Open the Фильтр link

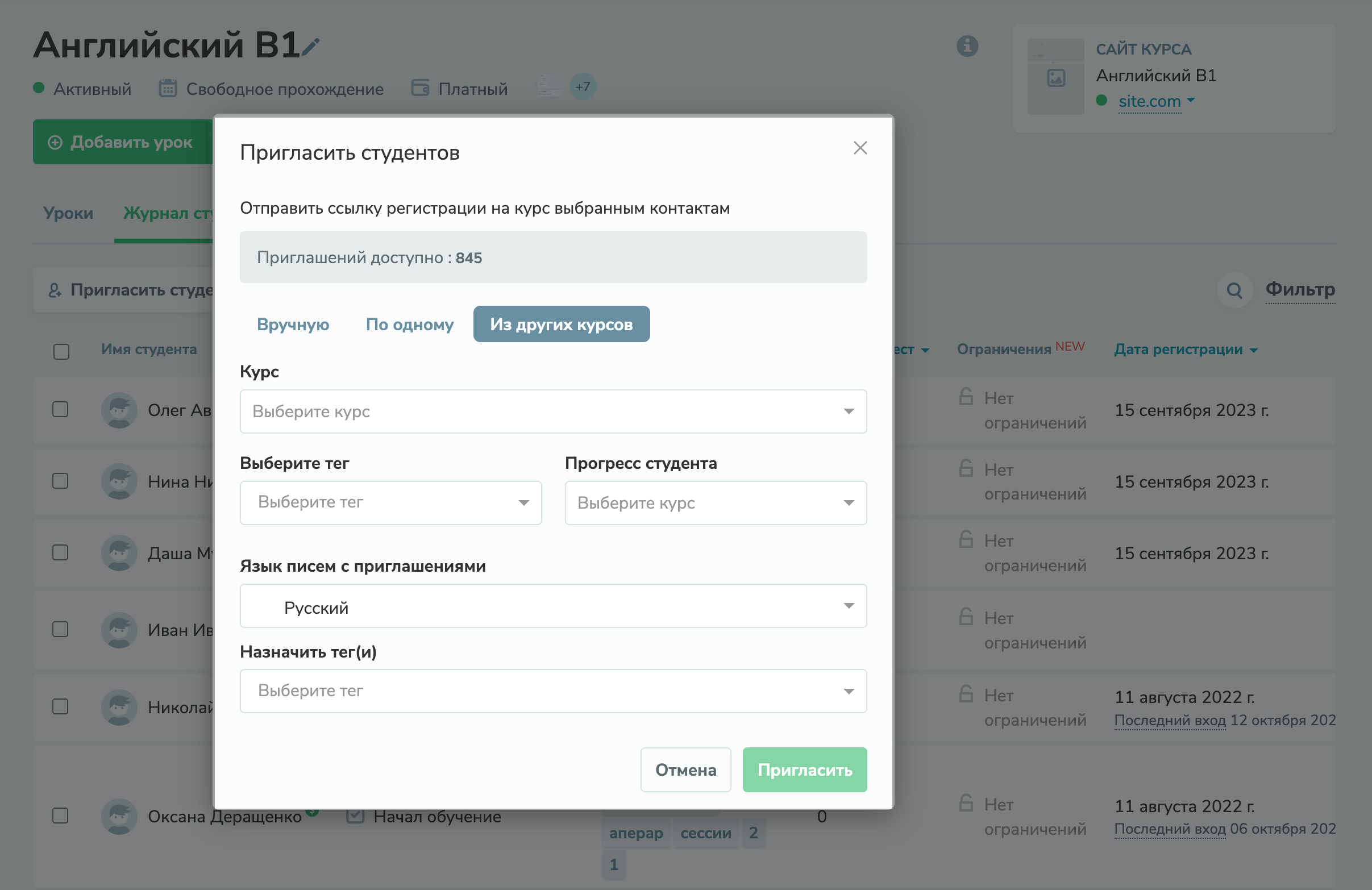(1300, 290)
